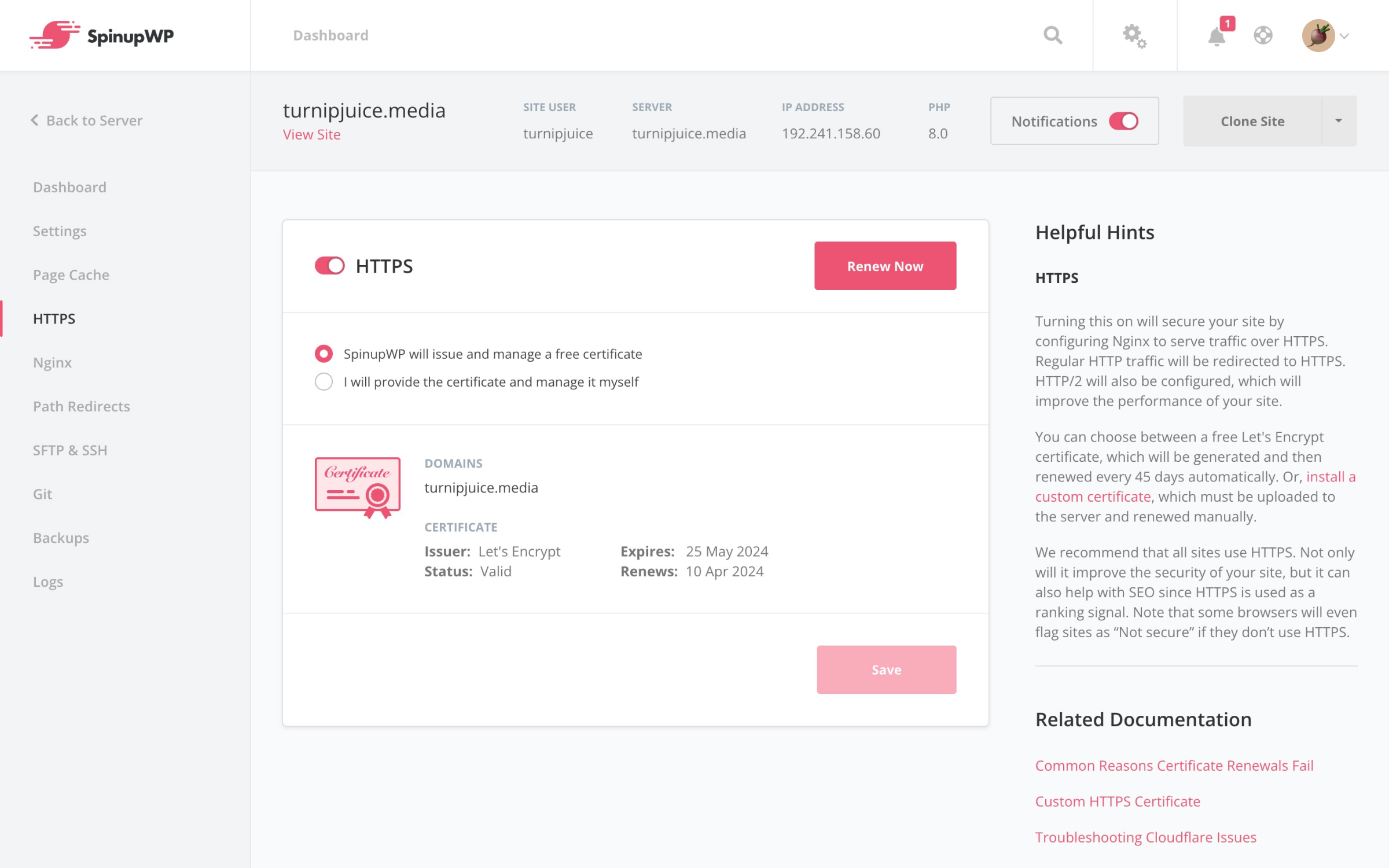Open the Dashboard sidebar item
Image resolution: width=1389 pixels, height=868 pixels.
(69, 187)
